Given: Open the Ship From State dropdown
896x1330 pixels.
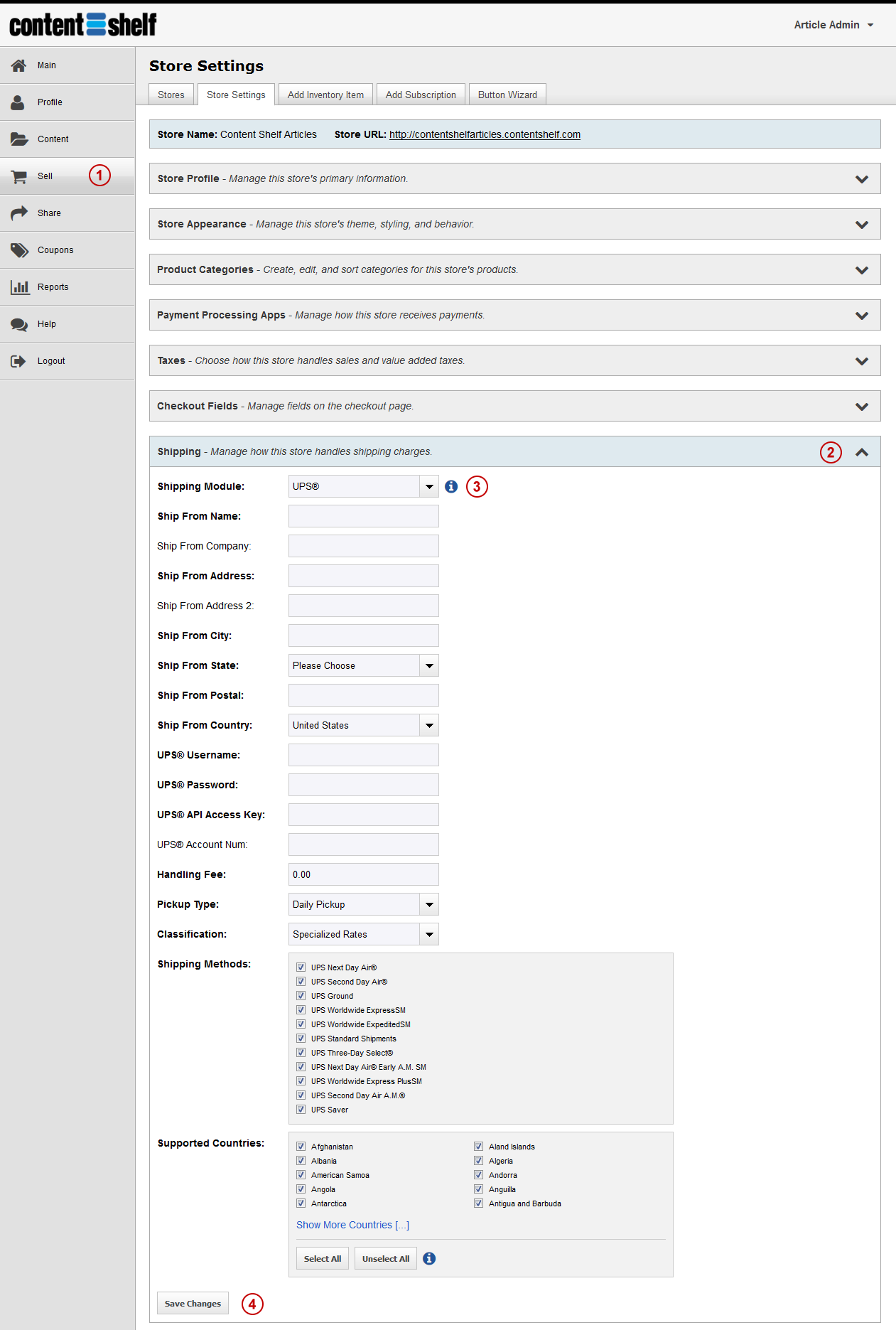Looking at the screenshot, I should (x=364, y=665).
